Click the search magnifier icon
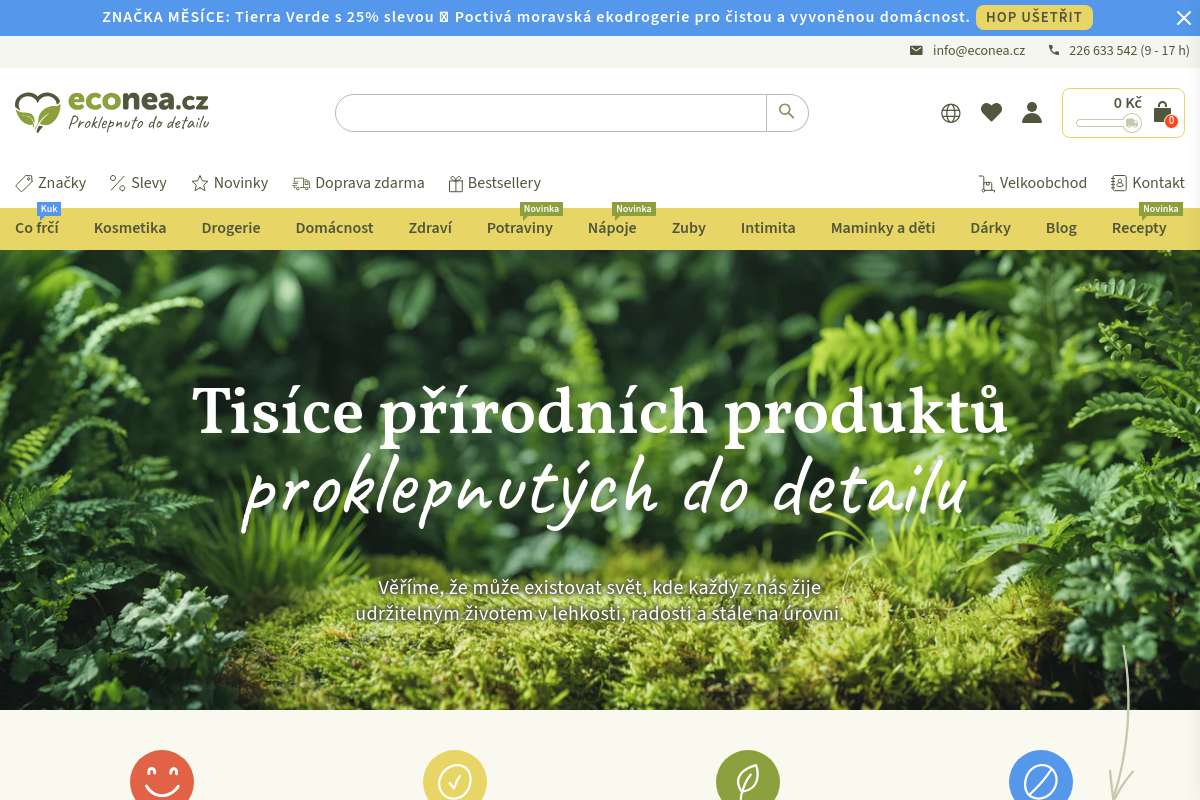The image size is (1200, 800). click(787, 112)
